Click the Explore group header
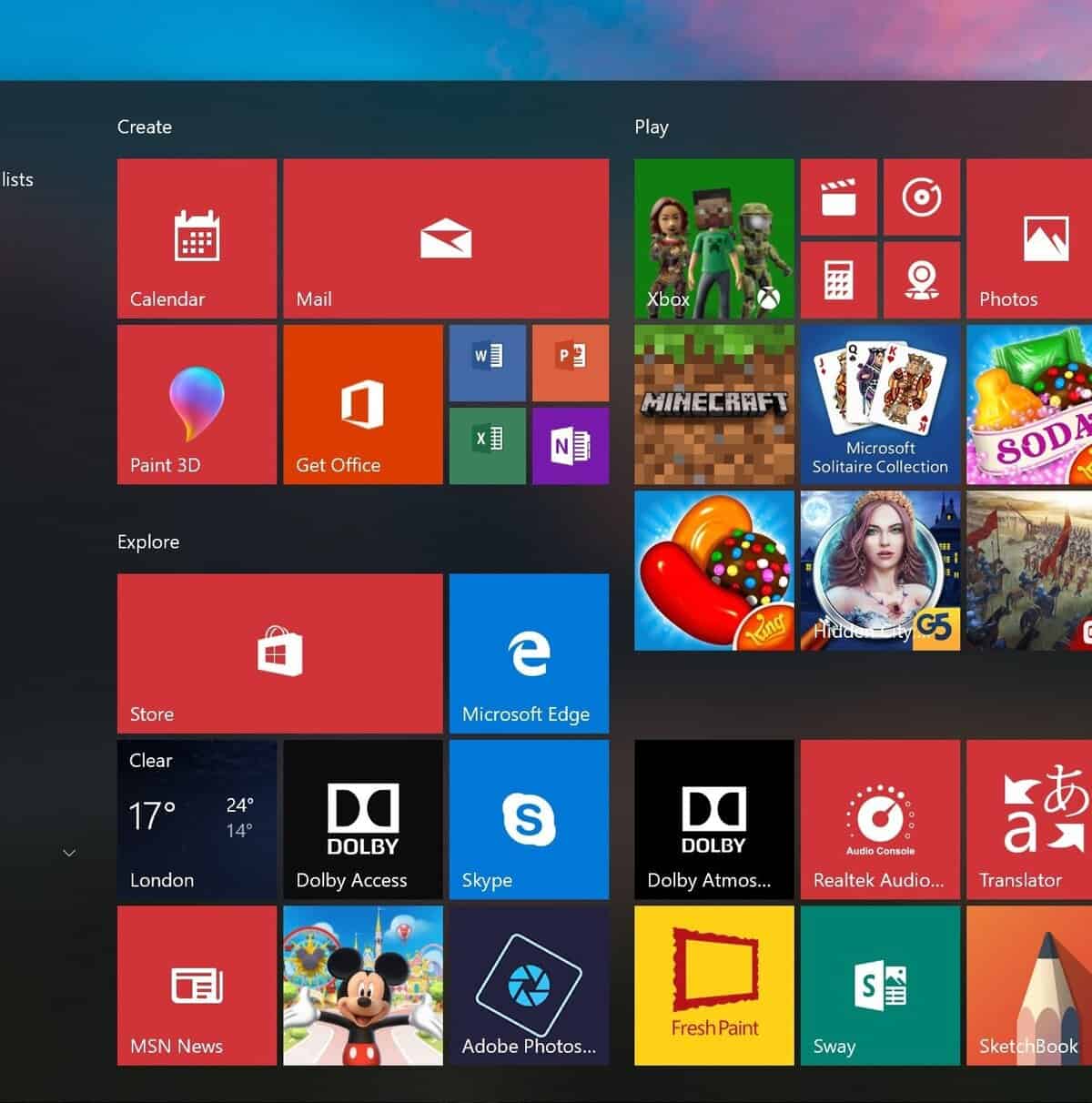The height and width of the screenshot is (1103, 1092). [x=148, y=542]
